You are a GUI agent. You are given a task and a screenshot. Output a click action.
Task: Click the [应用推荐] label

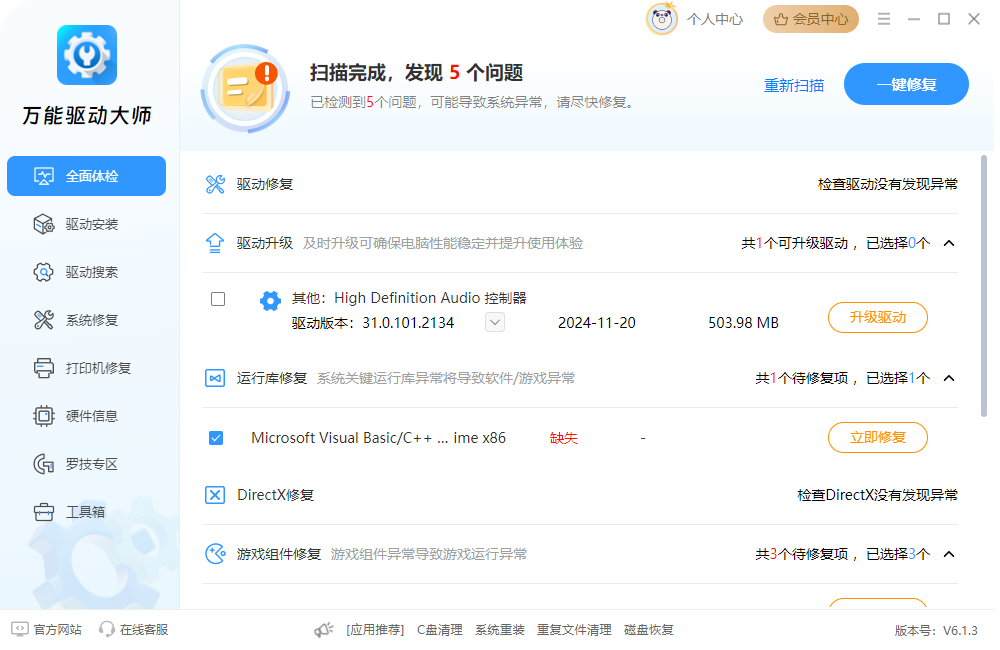[375, 630]
